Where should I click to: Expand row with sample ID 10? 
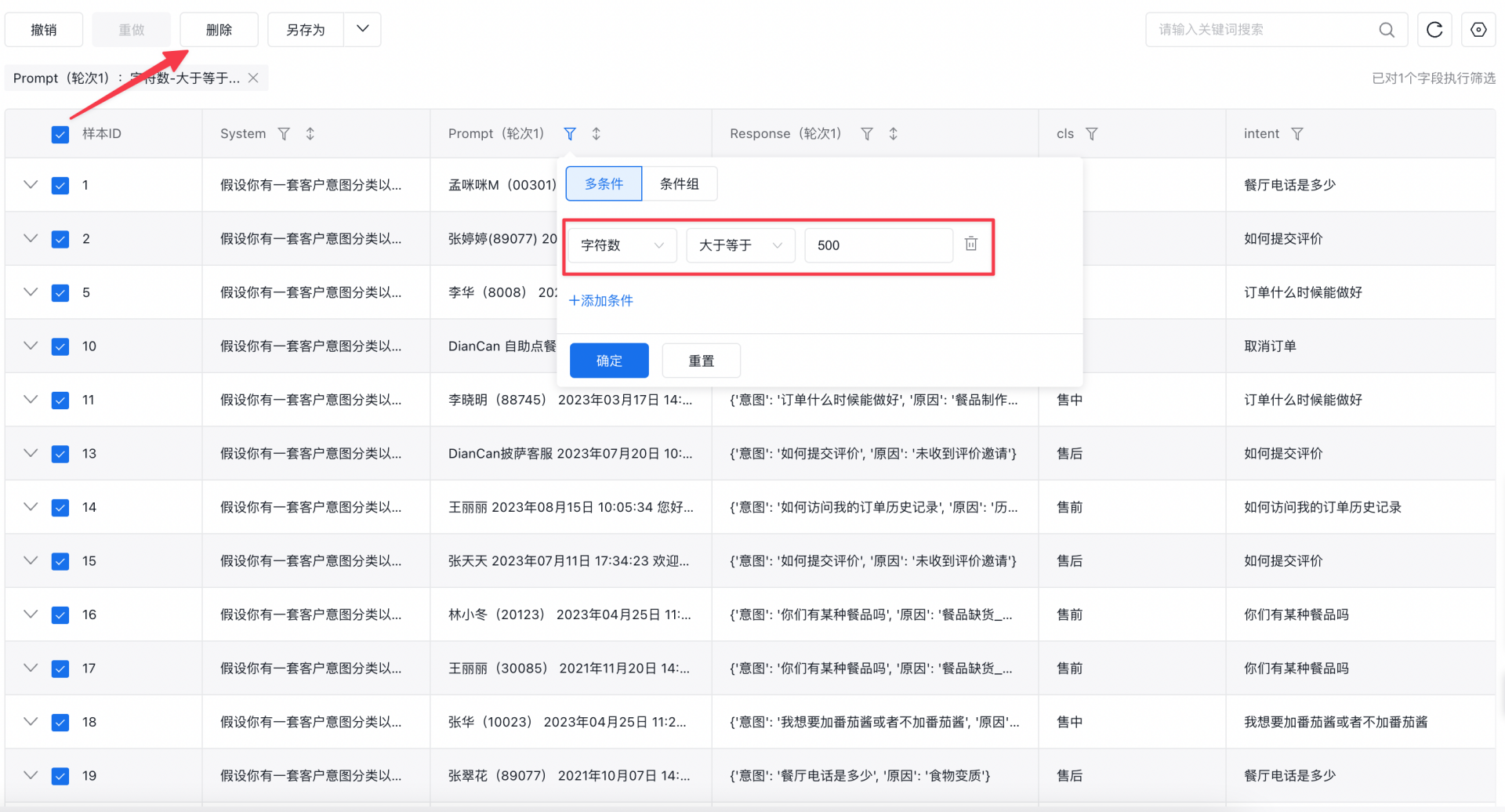pos(31,346)
